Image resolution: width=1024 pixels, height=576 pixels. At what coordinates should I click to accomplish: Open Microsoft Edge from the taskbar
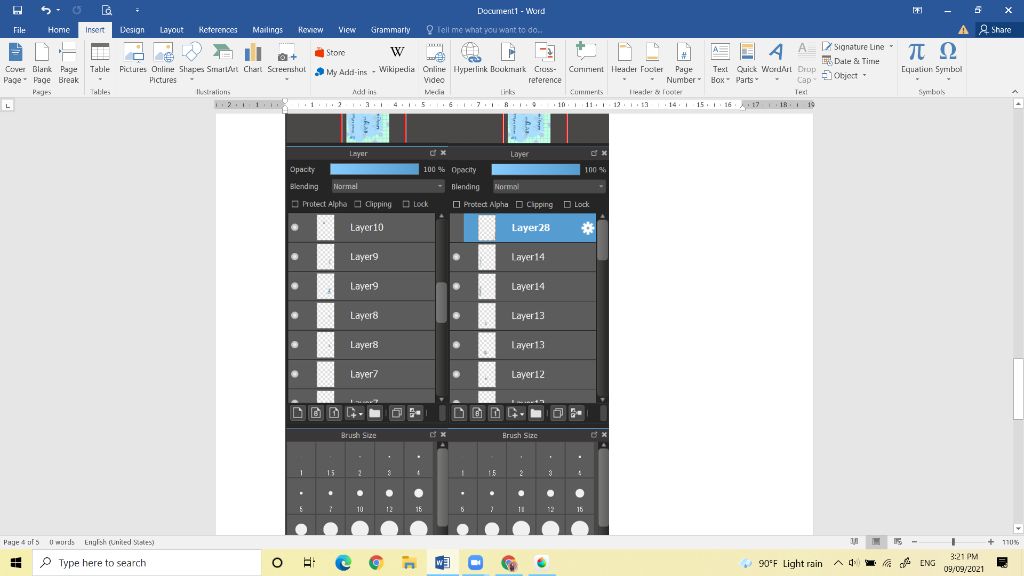343,562
